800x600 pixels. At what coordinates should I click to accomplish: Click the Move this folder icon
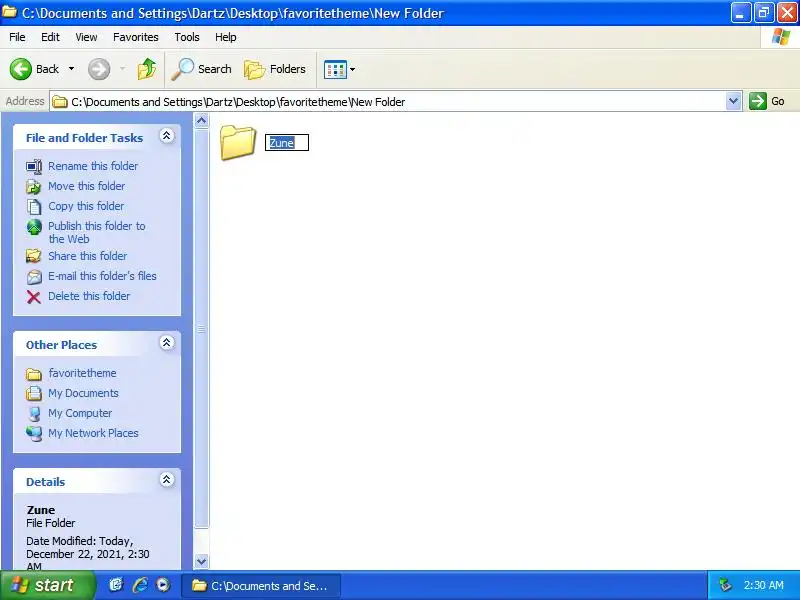(x=34, y=187)
